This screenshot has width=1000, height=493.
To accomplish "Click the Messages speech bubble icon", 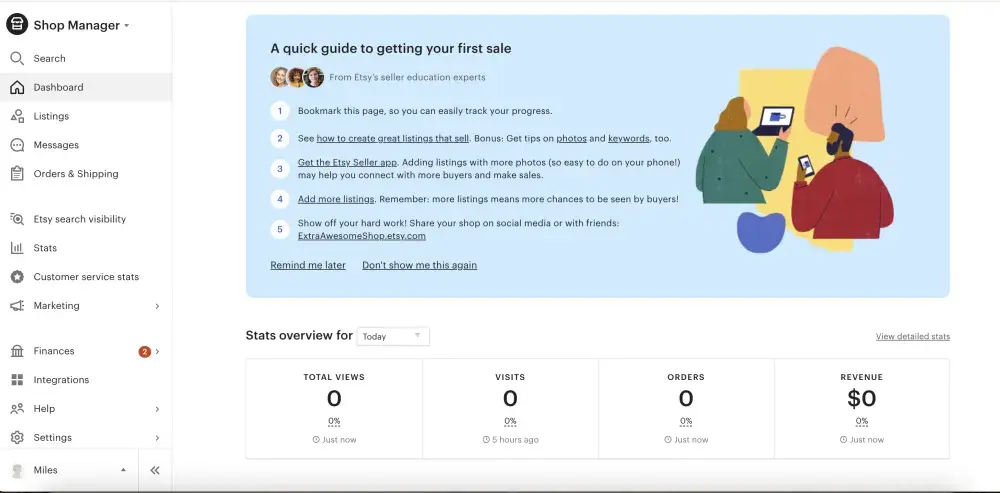I will [x=17, y=145].
